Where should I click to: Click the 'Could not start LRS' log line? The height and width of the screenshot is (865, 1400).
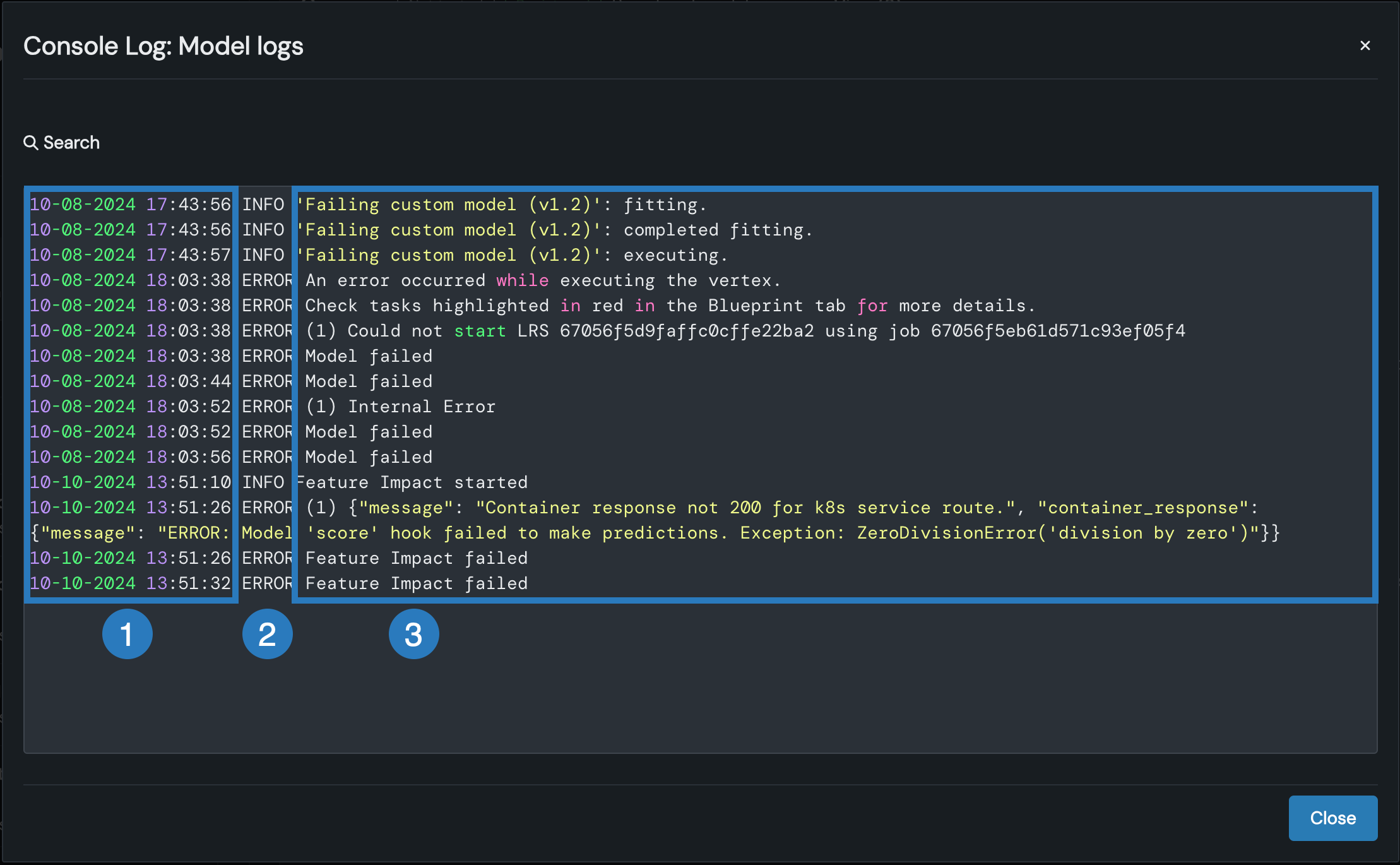[745, 331]
